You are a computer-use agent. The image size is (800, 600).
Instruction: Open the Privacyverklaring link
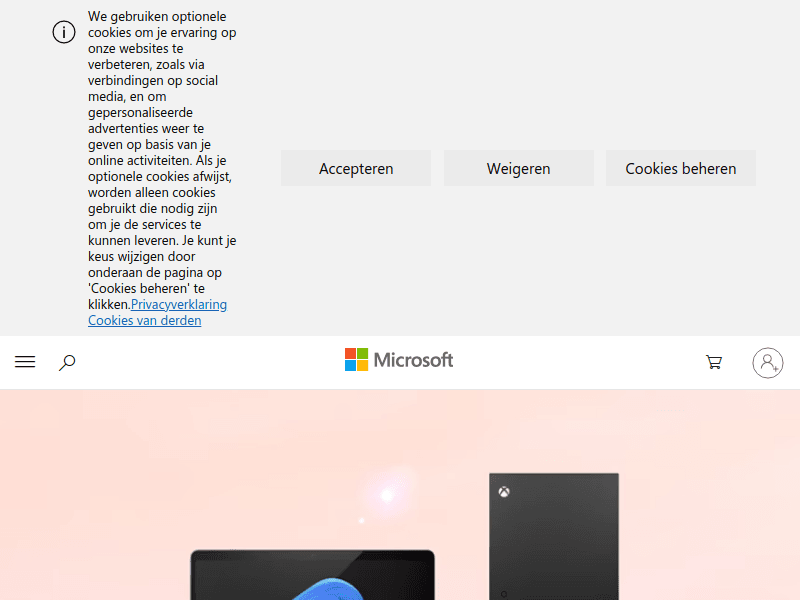coord(177,304)
